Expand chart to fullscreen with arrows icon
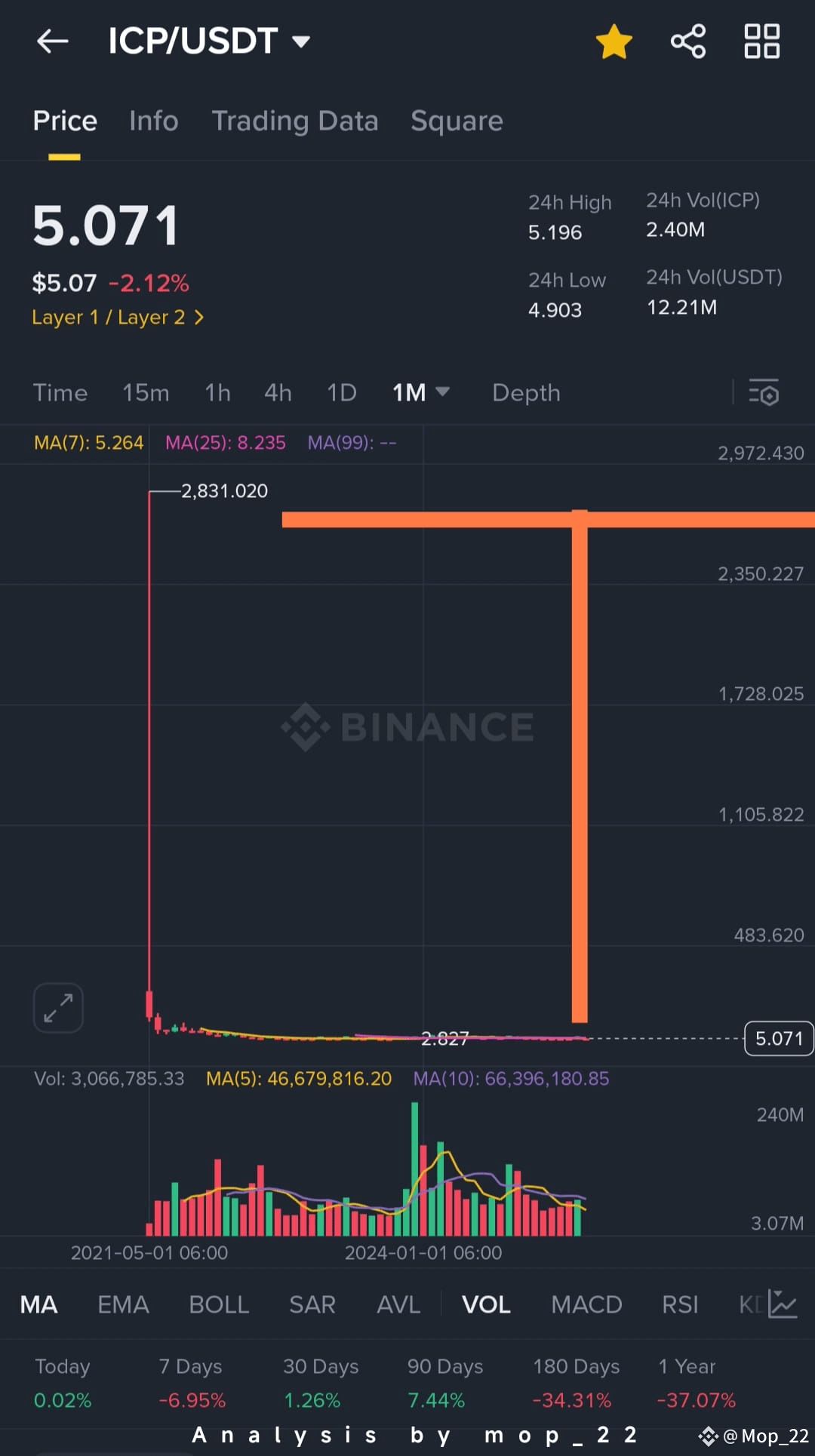Image resolution: width=815 pixels, height=1456 pixels. 58,1008
